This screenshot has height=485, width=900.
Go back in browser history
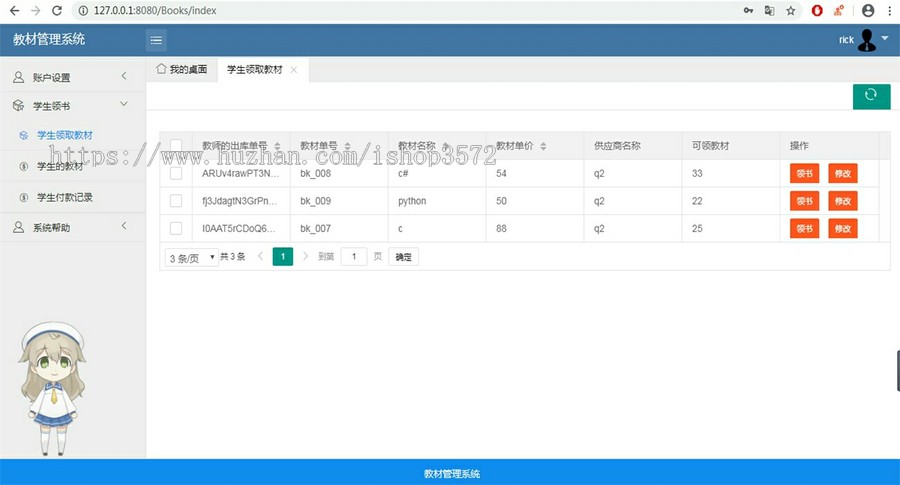15,10
